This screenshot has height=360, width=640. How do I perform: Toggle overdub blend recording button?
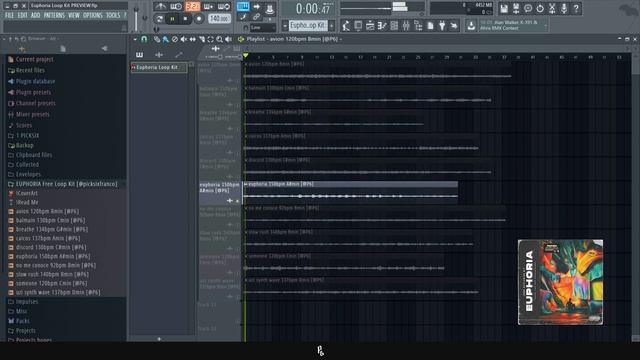[x=208, y=7]
